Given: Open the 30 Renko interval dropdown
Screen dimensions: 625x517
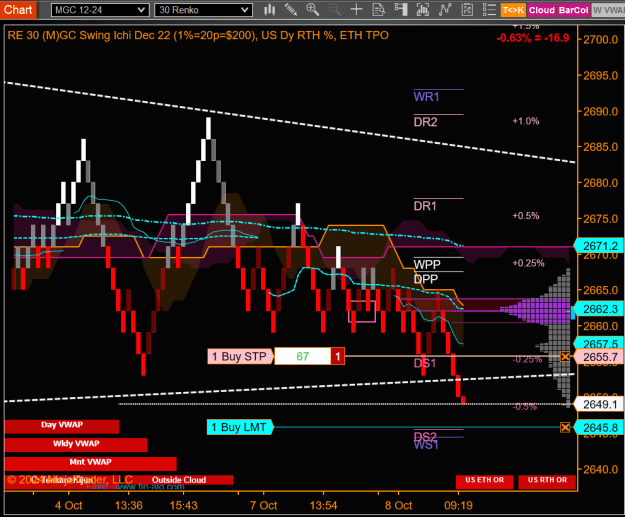Looking at the screenshot, I should point(203,10).
